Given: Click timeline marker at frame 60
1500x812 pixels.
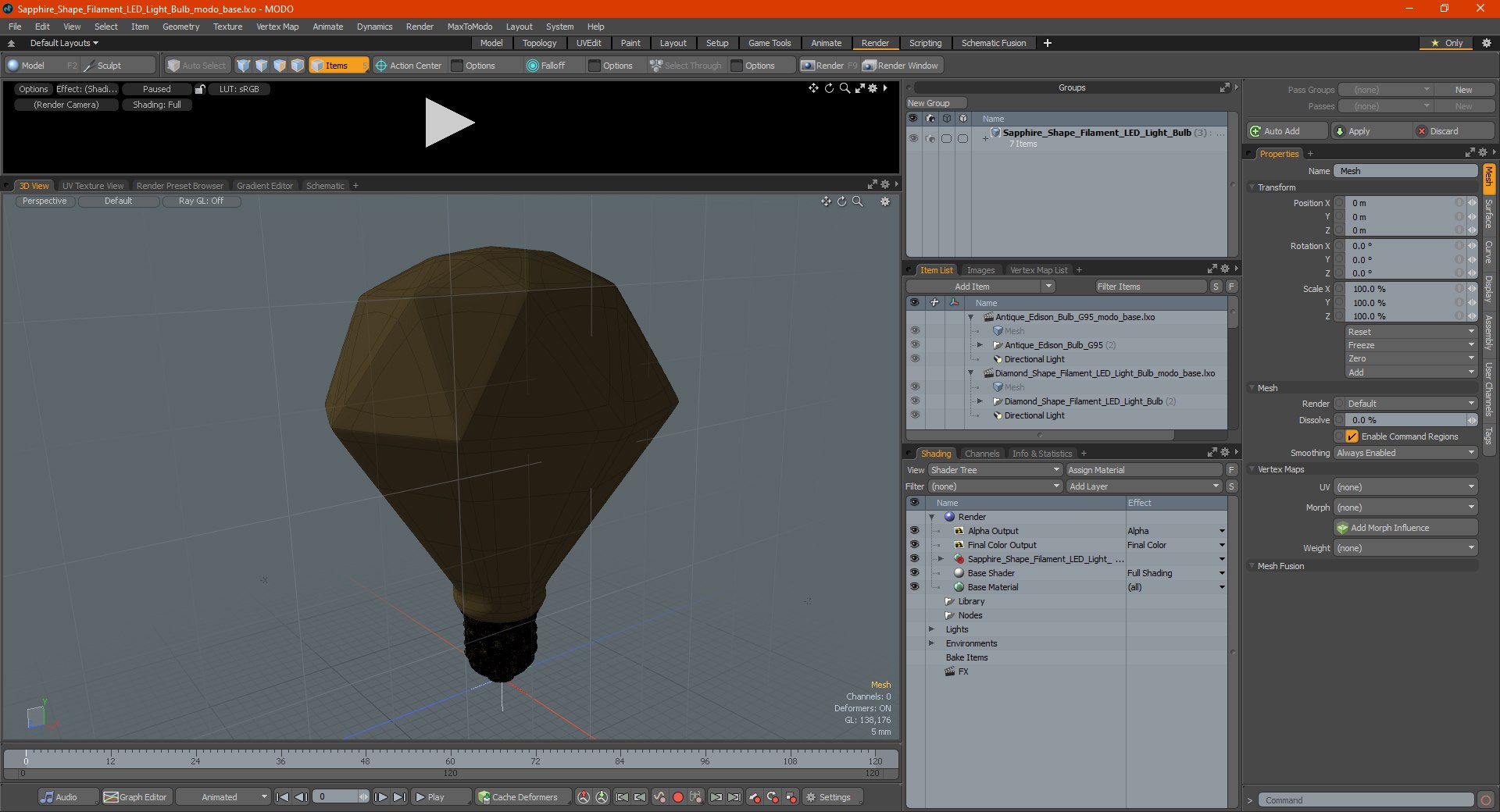Looking at the screenshot, I should pyautogui.click(x=450, y=760).
